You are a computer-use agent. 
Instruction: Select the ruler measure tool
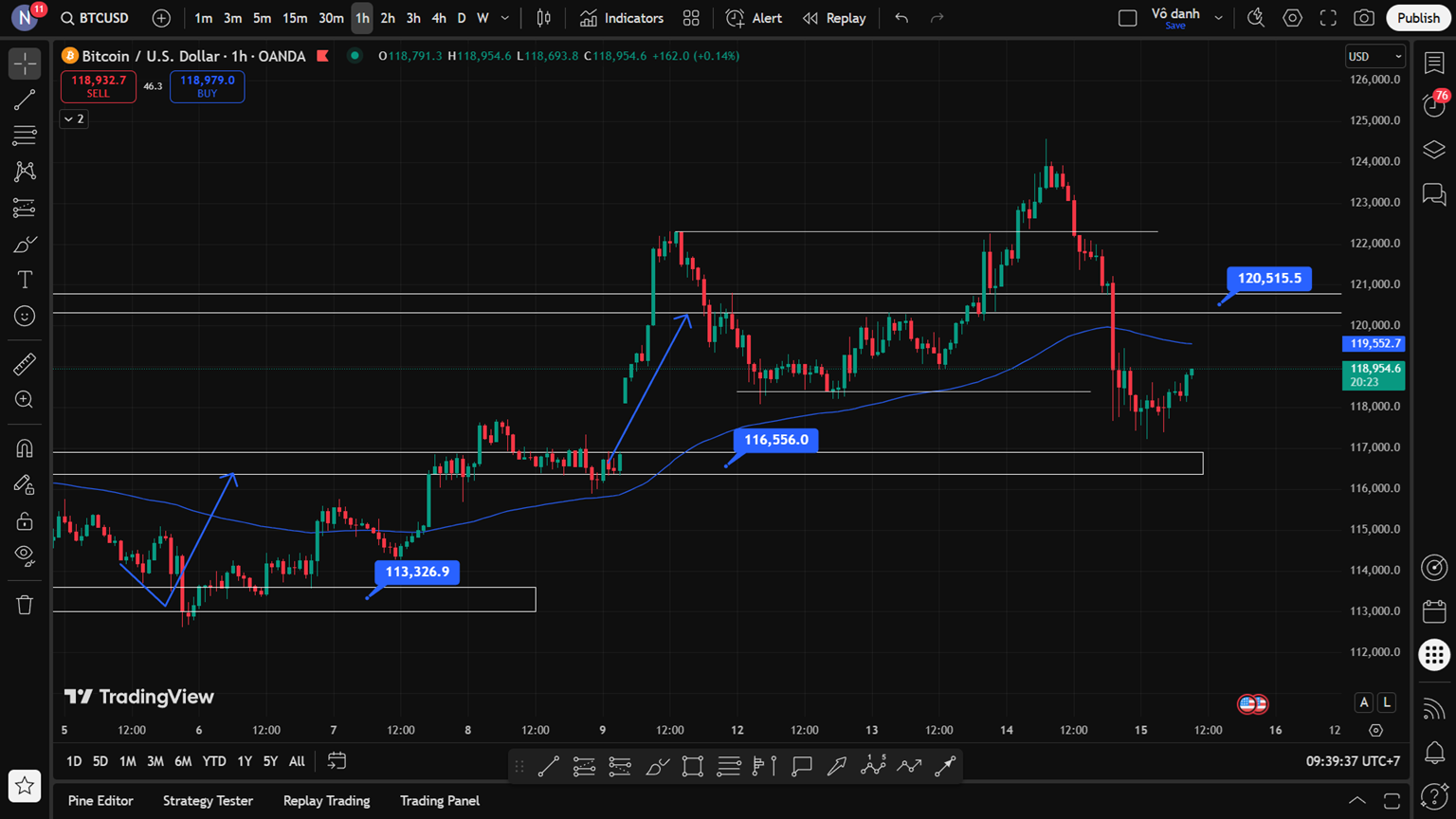tap(25, 363)
